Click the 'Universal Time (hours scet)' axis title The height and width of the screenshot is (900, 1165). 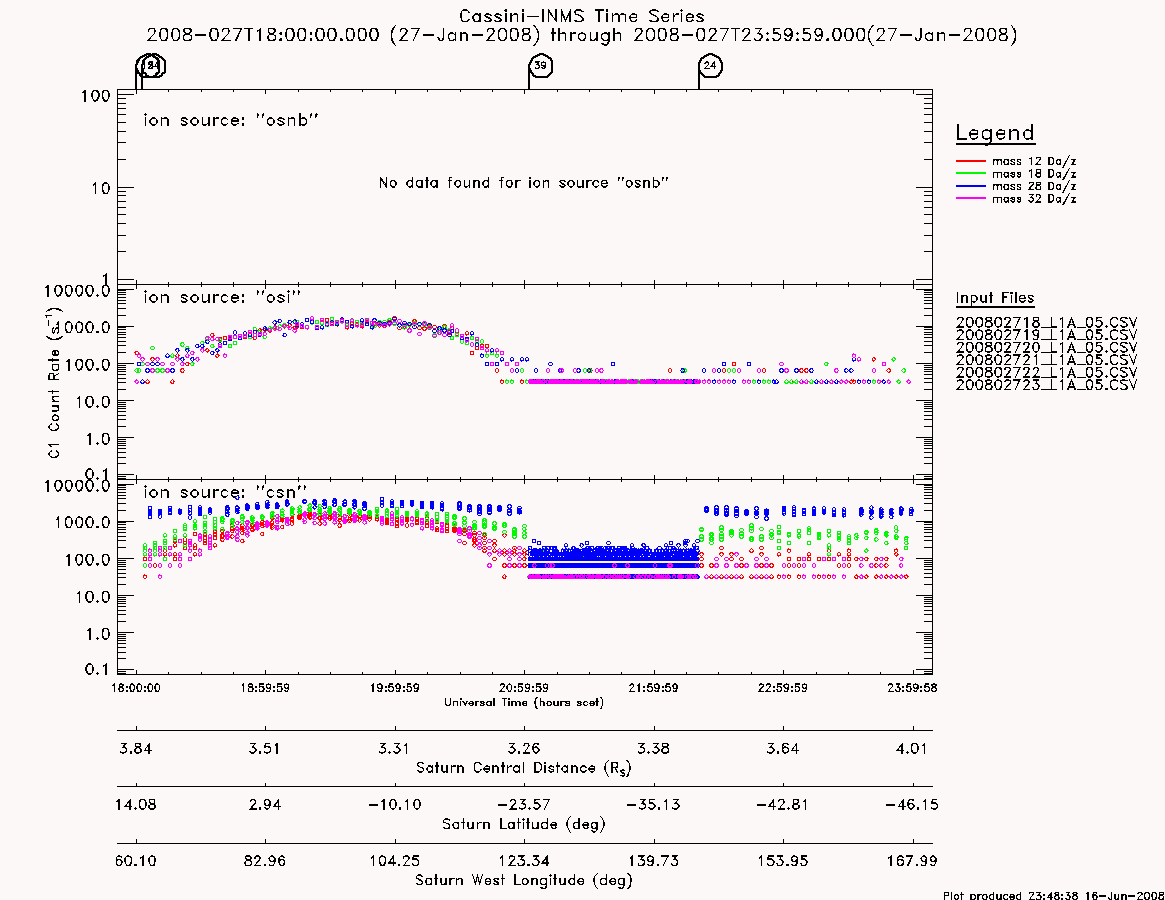[x=524, y=702]
